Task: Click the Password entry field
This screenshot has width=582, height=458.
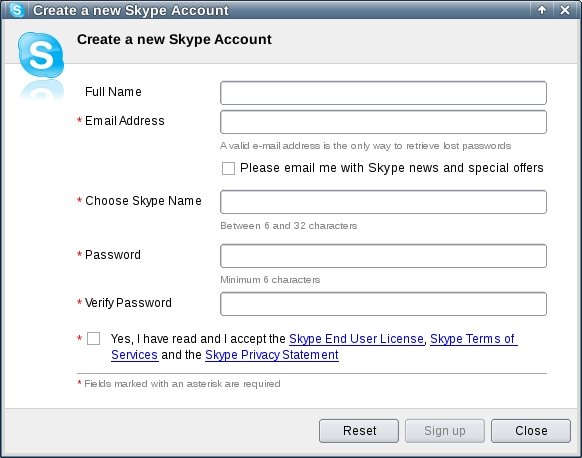Action: (383, 256)
